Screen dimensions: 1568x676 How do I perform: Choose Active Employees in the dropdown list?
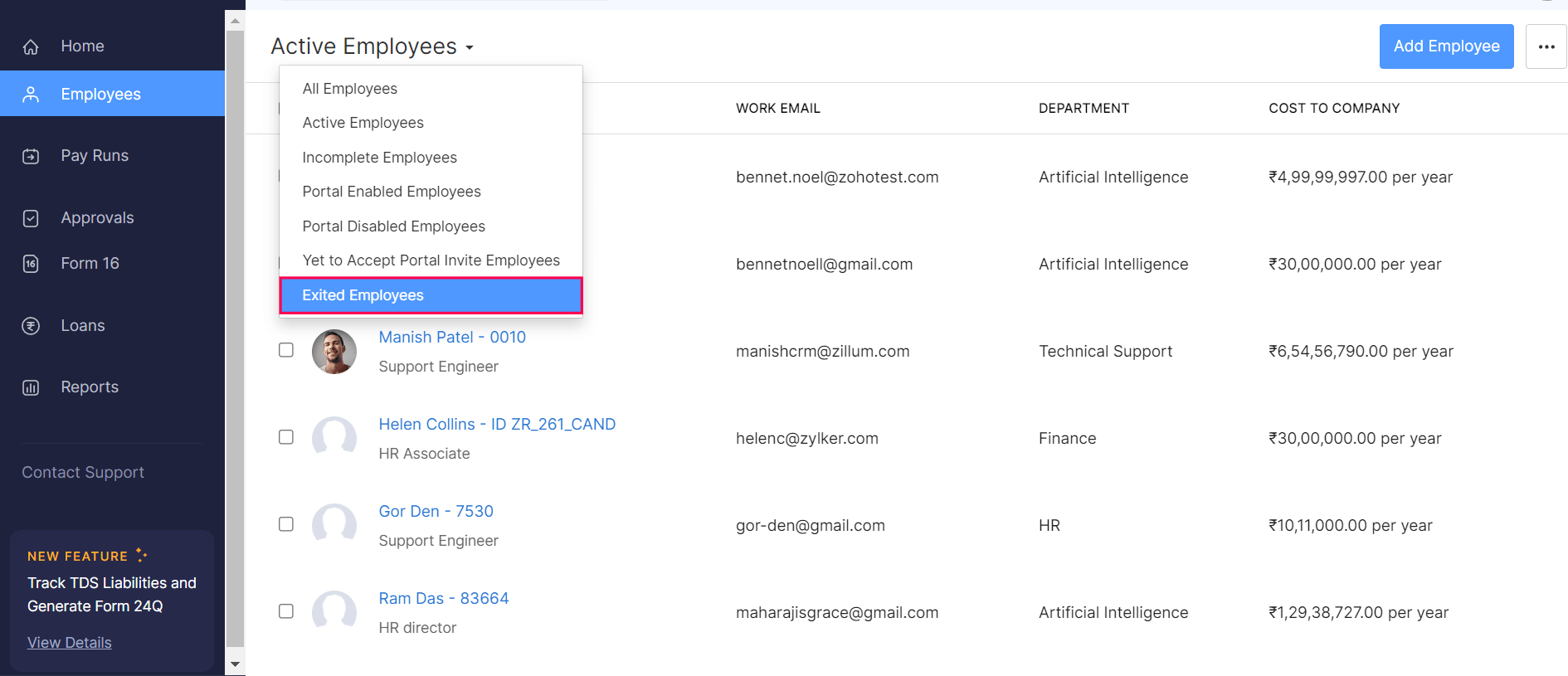click(431, 123)
